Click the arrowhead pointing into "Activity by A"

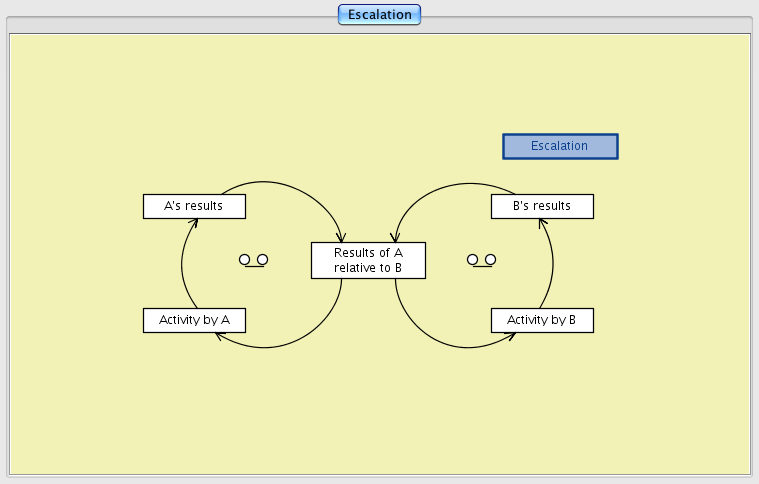pos(219,334)
